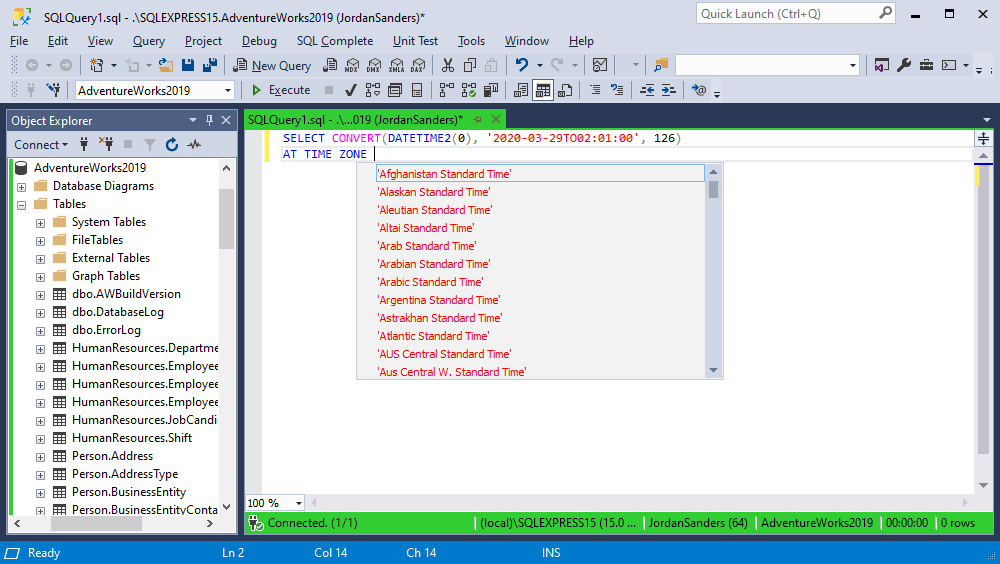
Task: Click the Undo arrow icon
Action: 522,65
